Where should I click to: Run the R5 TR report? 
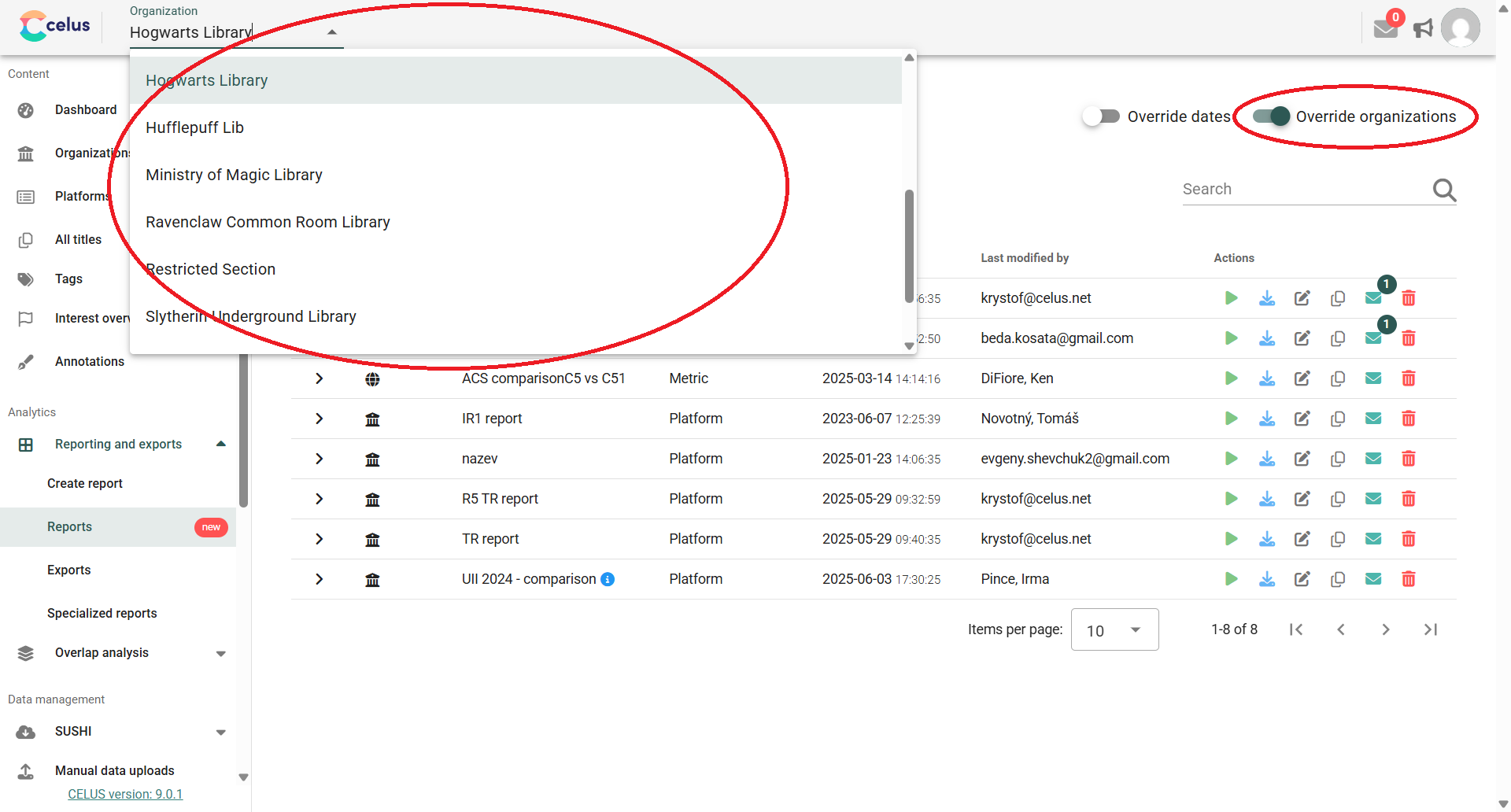click(1232, 499)
